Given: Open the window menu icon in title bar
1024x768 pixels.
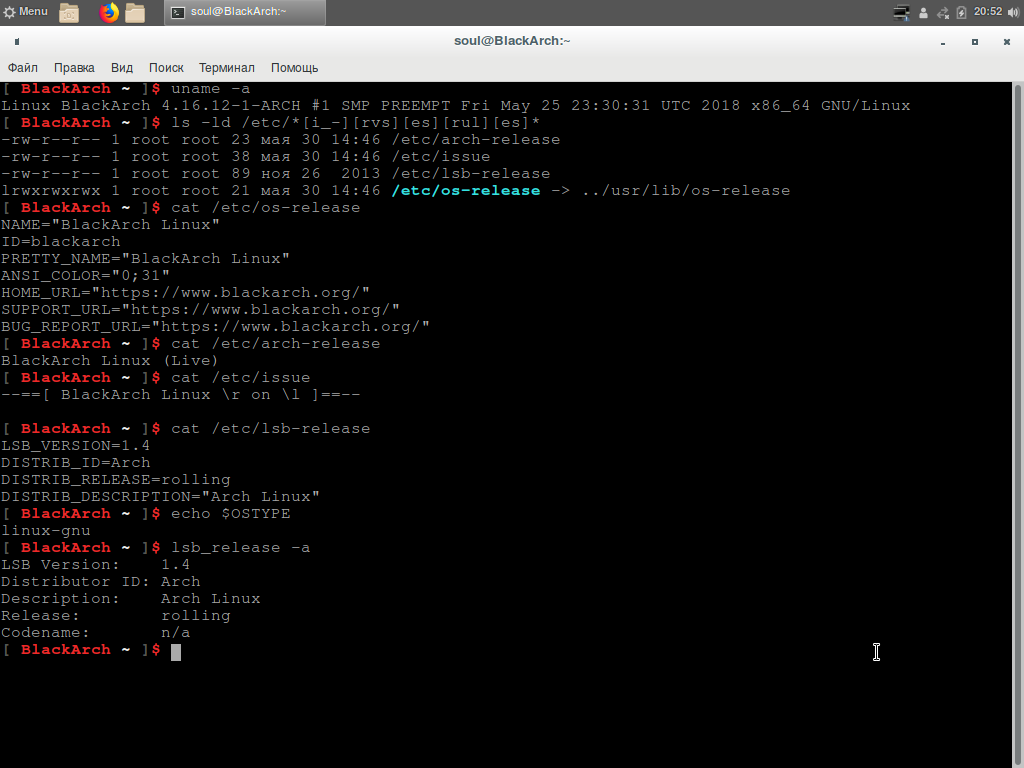Looking at the screenshot, I should (17, 42).
